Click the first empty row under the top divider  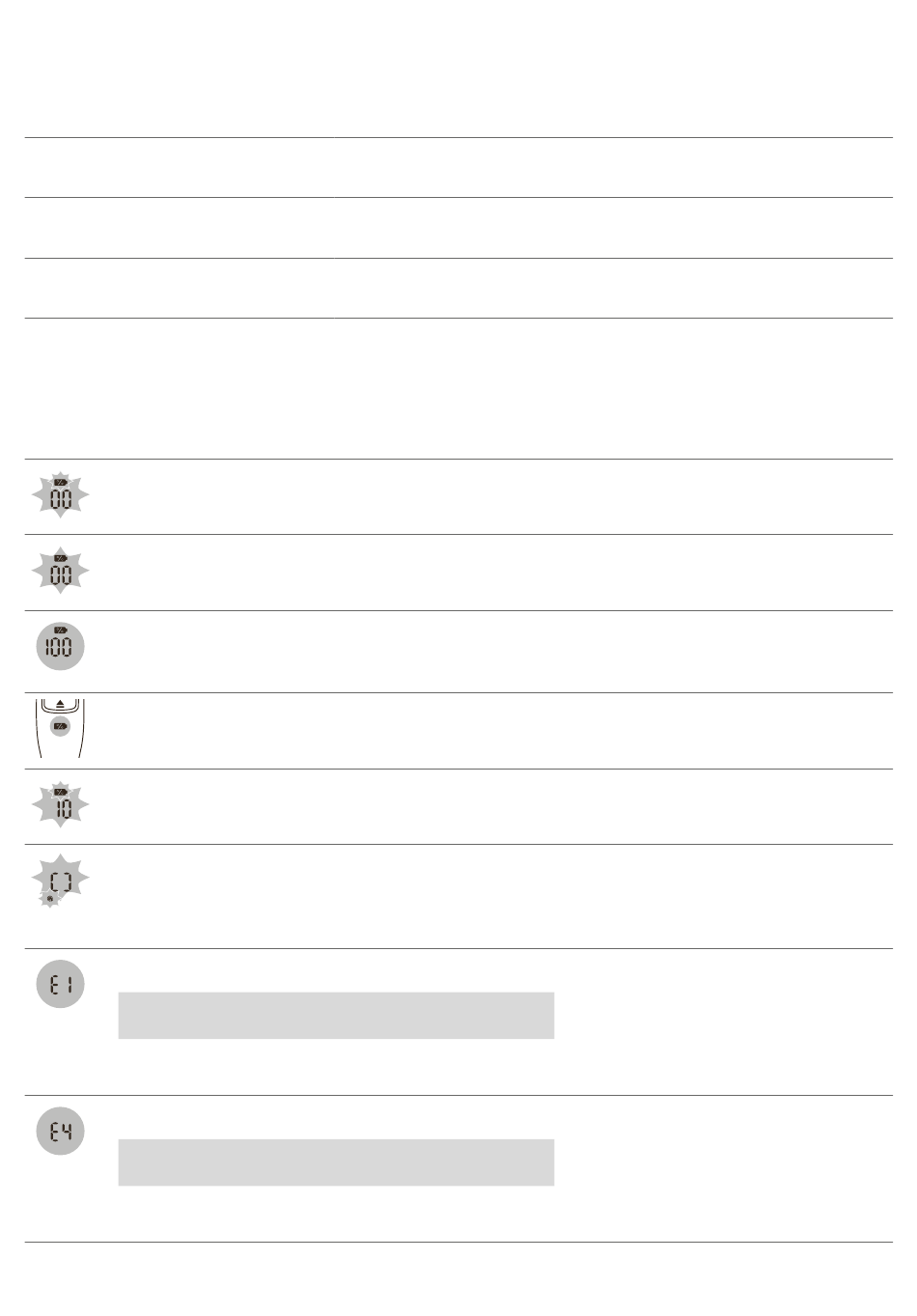point(458,167)
